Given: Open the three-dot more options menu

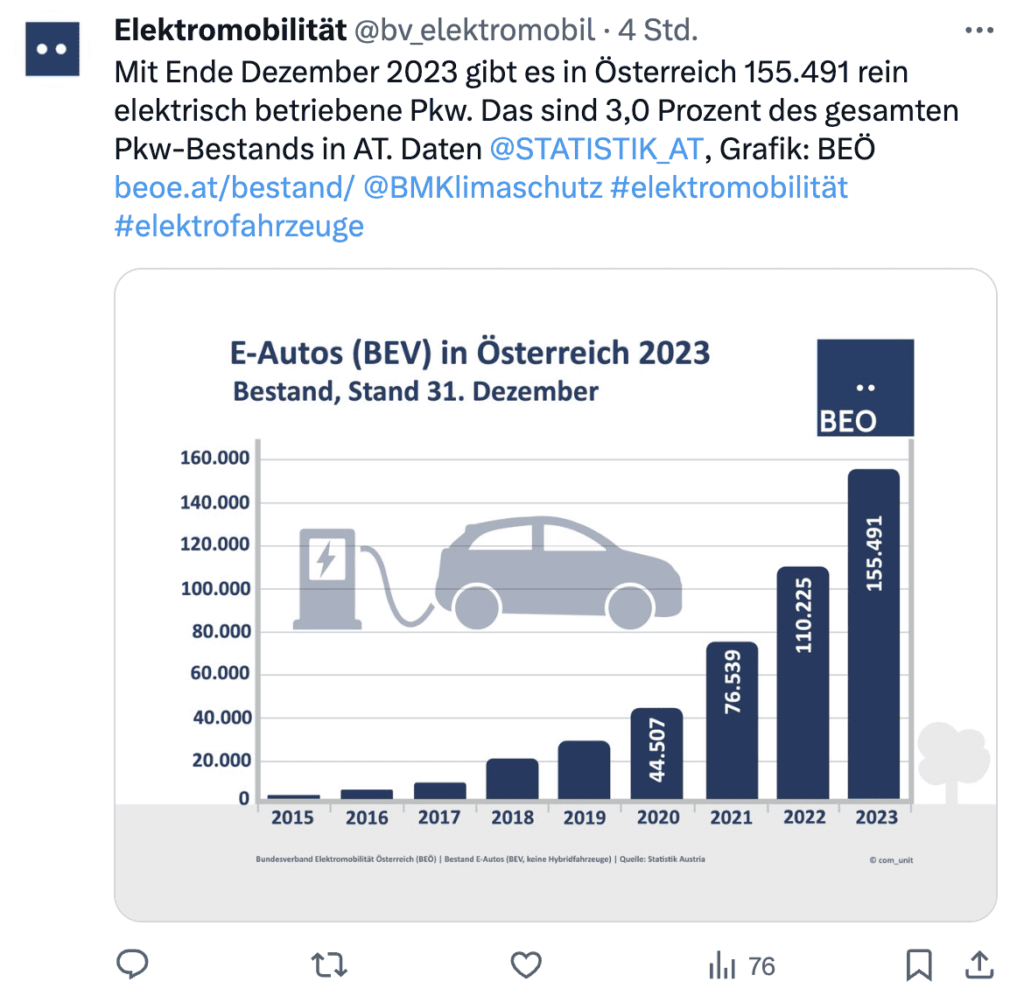Looking at the screenshot, I should 979,30.
